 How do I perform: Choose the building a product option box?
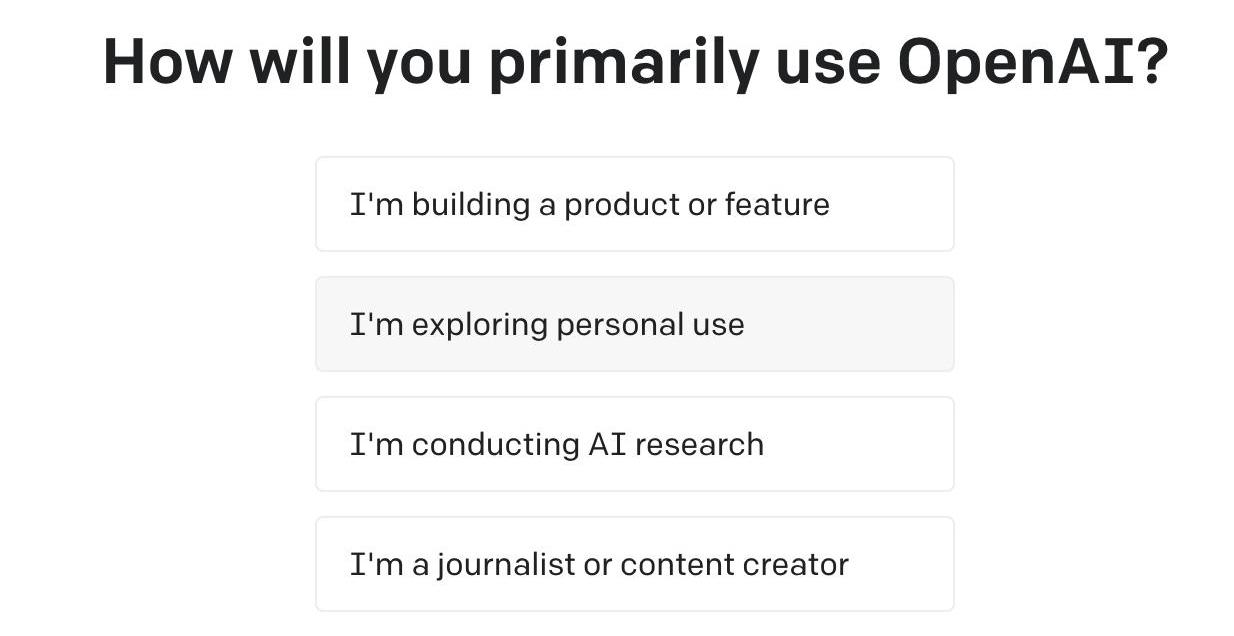click(x=634, y=204)
